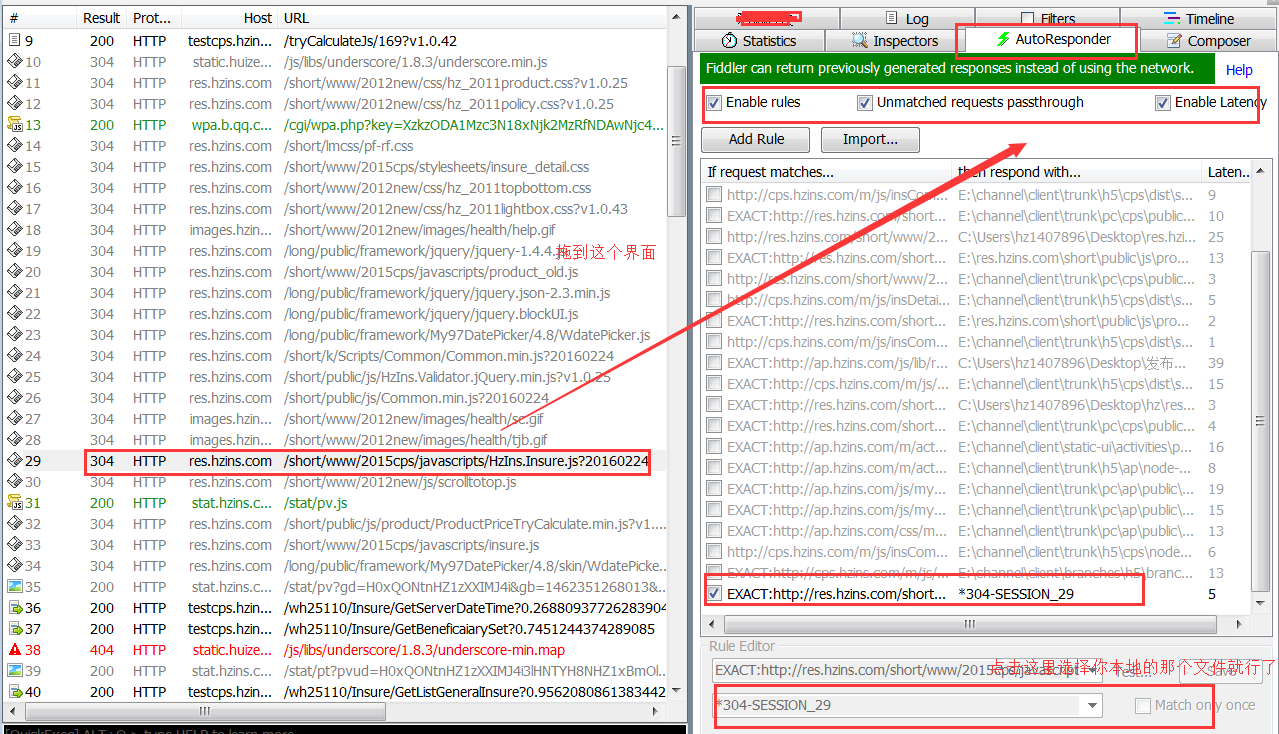Click the stopwatch icon on Statistics tab
The image size is (1279, 734).
[x=729, y=41]
